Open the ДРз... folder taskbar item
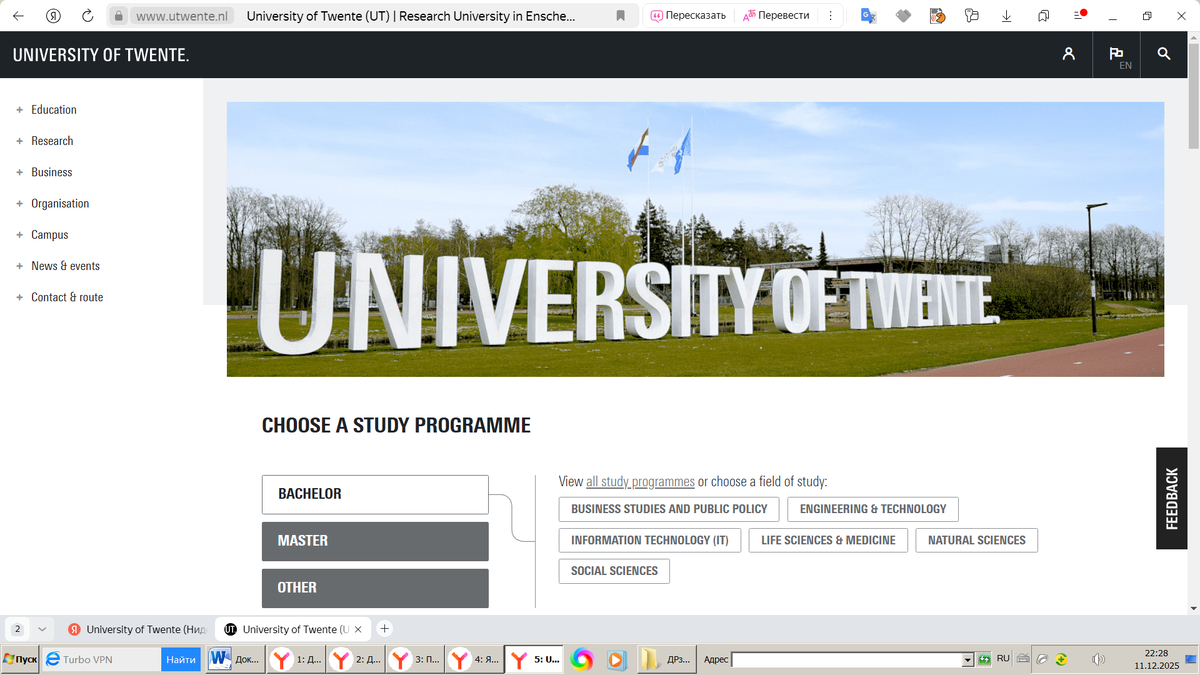 point(667,660)
